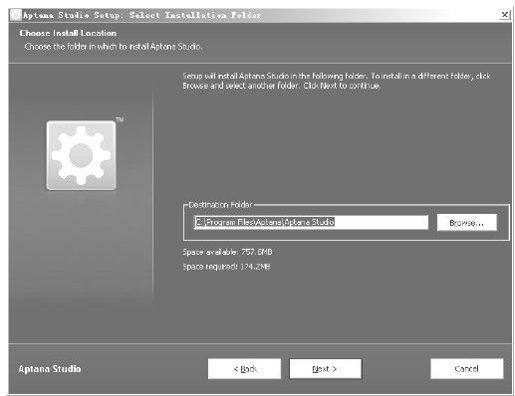Click the setup instruction paragraph text

(336, 81)
